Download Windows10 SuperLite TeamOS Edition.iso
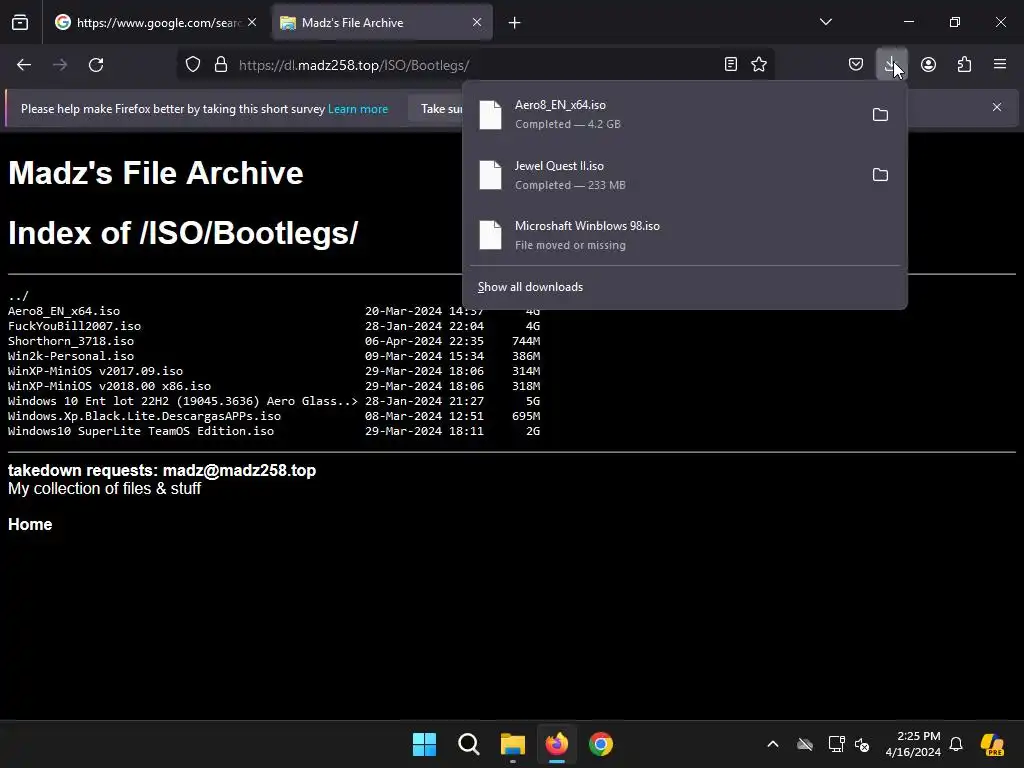Viewport: 1024px width, 768px height. pyautogui.click(x=141, y=431)
